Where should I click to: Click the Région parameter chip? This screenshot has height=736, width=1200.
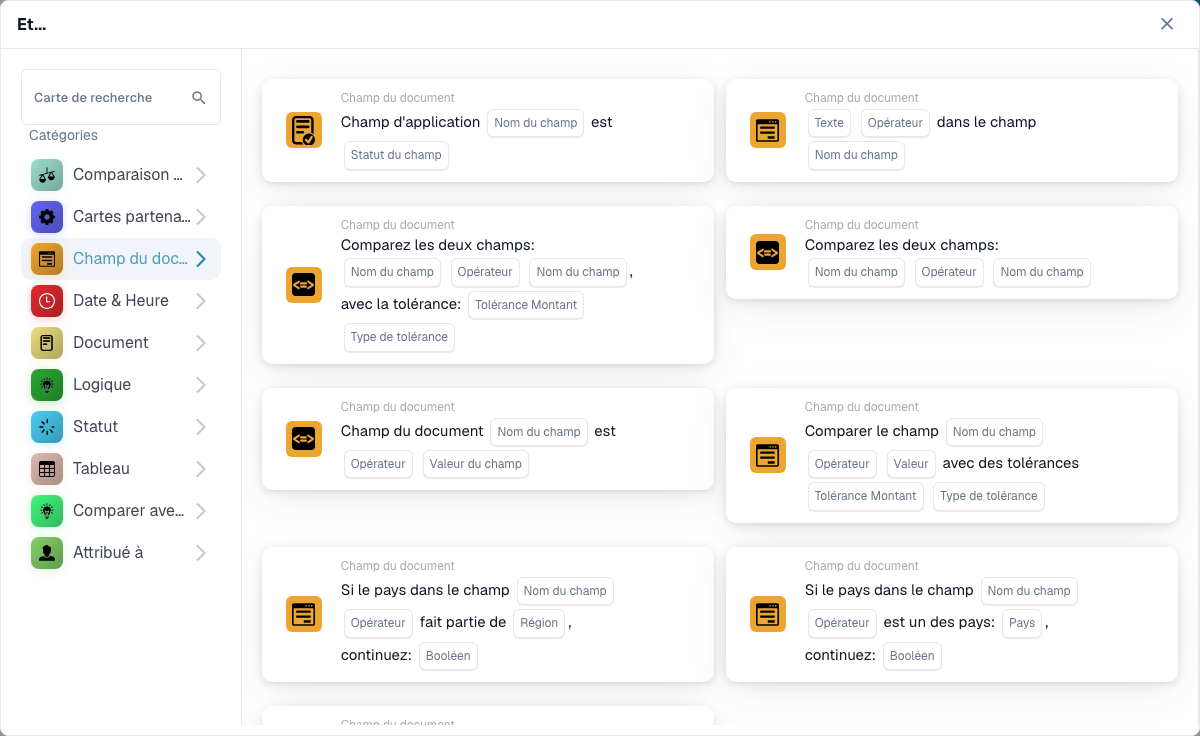539,623
